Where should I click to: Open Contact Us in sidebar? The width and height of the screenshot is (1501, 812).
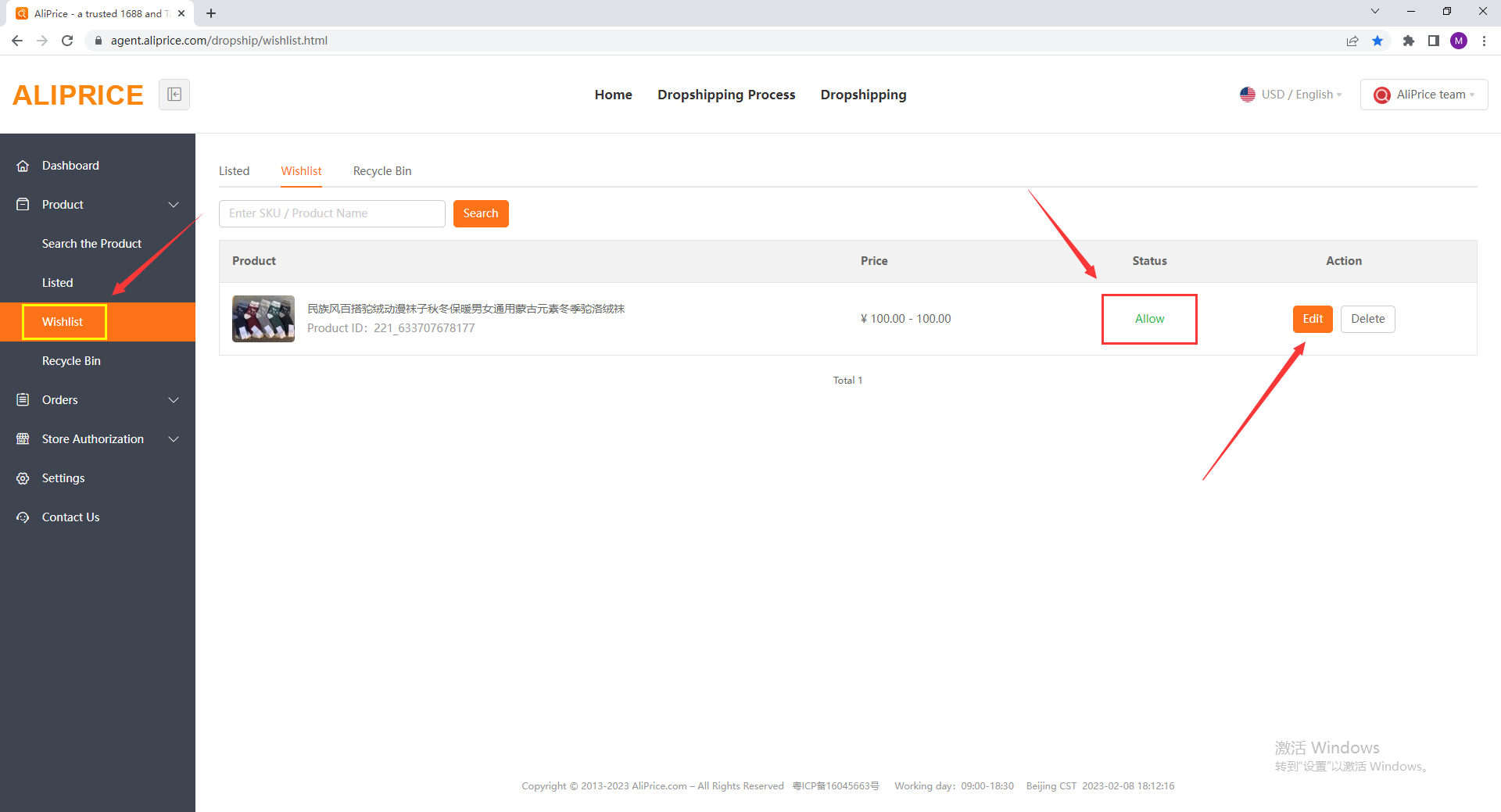tap(71, 517)
